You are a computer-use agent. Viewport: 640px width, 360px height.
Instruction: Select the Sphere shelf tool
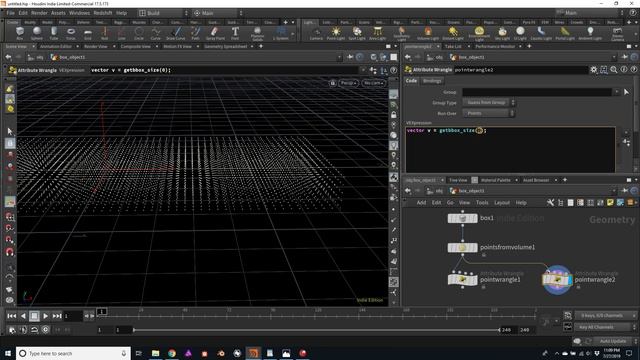tap(37, 33)
